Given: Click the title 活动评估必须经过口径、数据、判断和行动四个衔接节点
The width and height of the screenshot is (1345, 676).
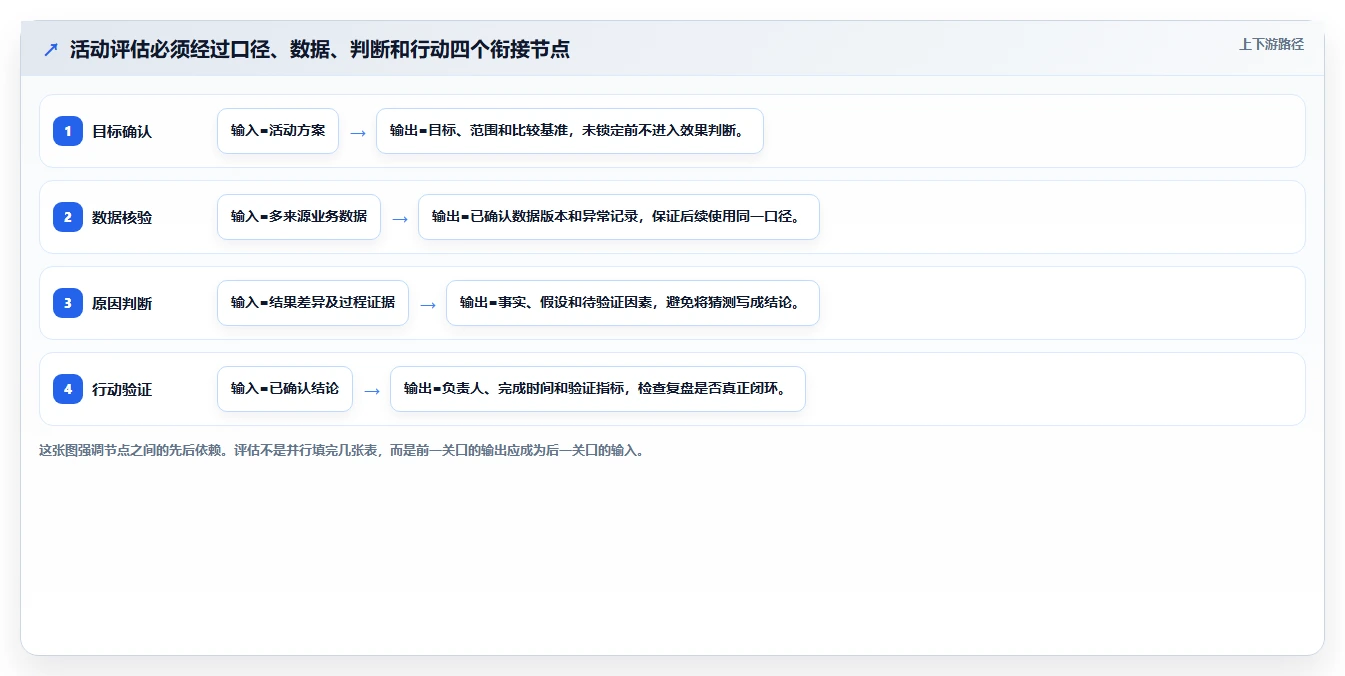Looking at the screenshot, I should point(320,49).
